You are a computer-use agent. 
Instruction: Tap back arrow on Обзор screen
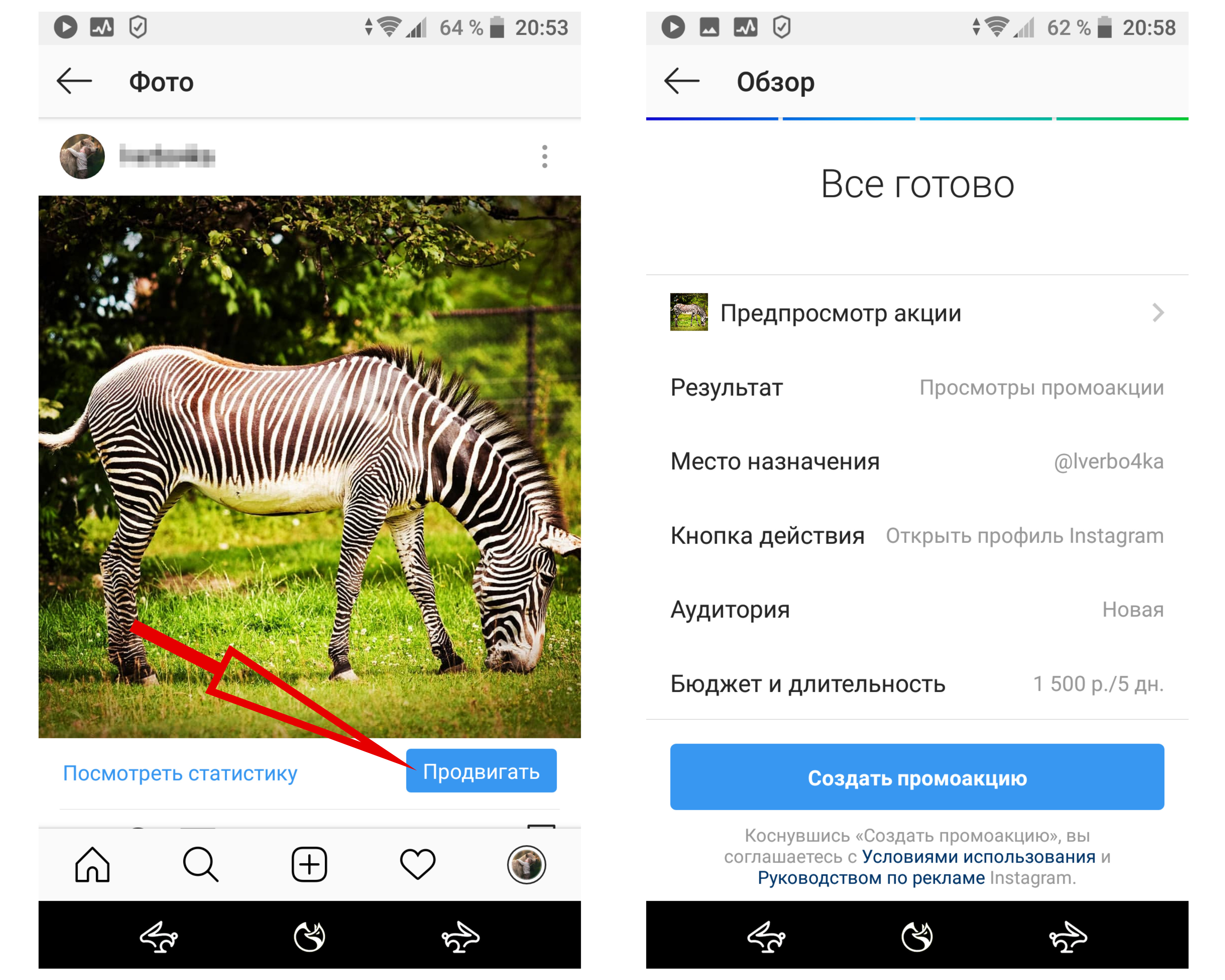(682, 81)
